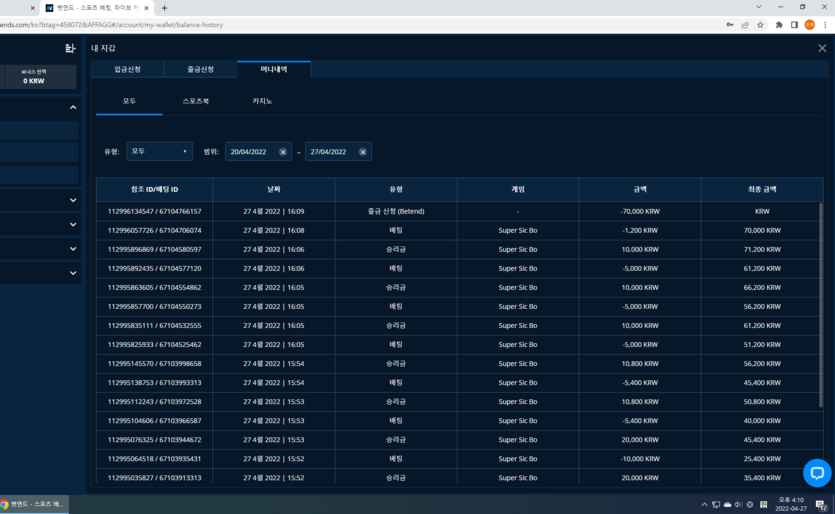Open the type filter dropdown

coord(159,152)
